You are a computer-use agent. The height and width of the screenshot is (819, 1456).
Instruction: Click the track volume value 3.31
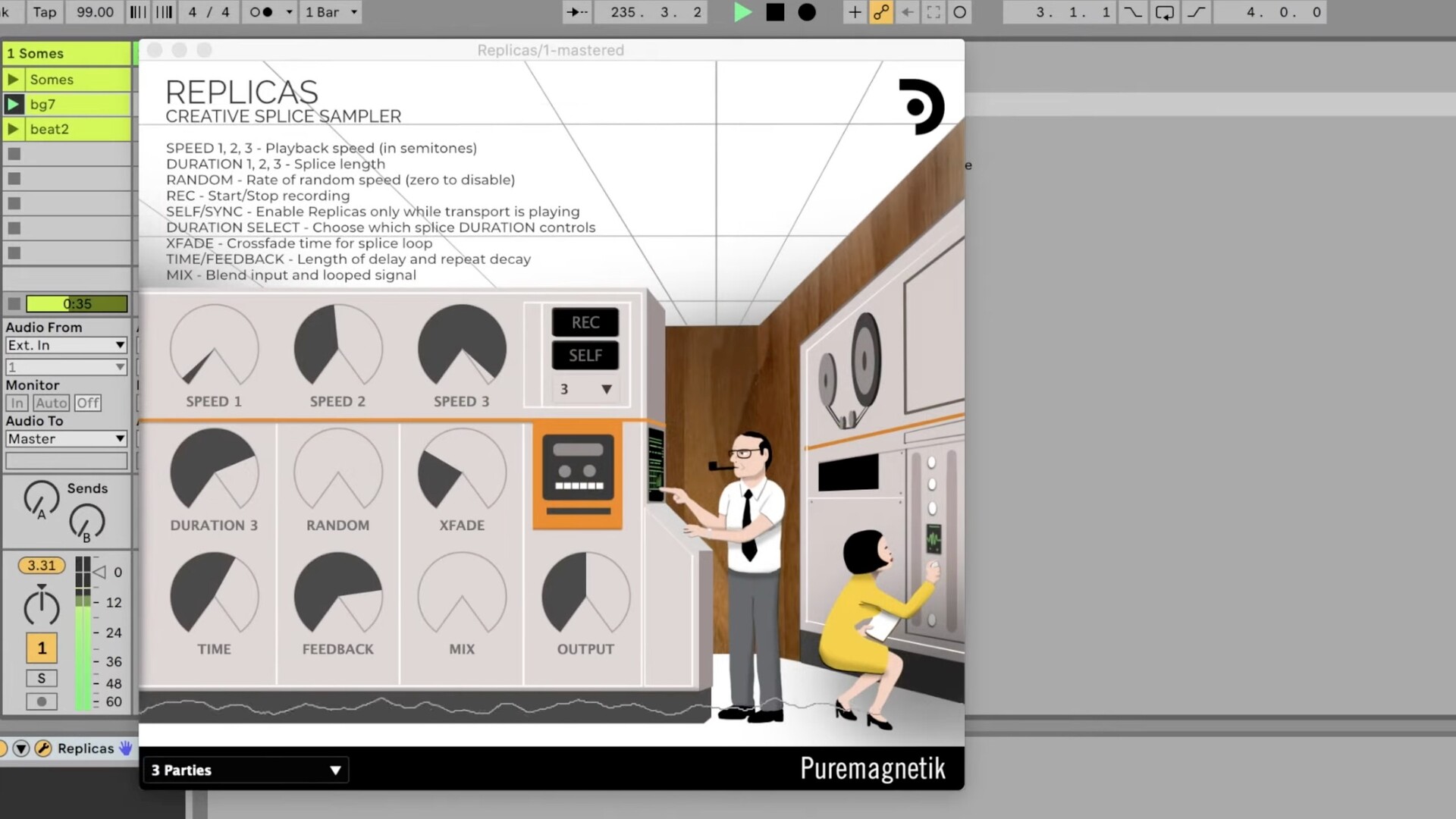(x=42, y=565)
